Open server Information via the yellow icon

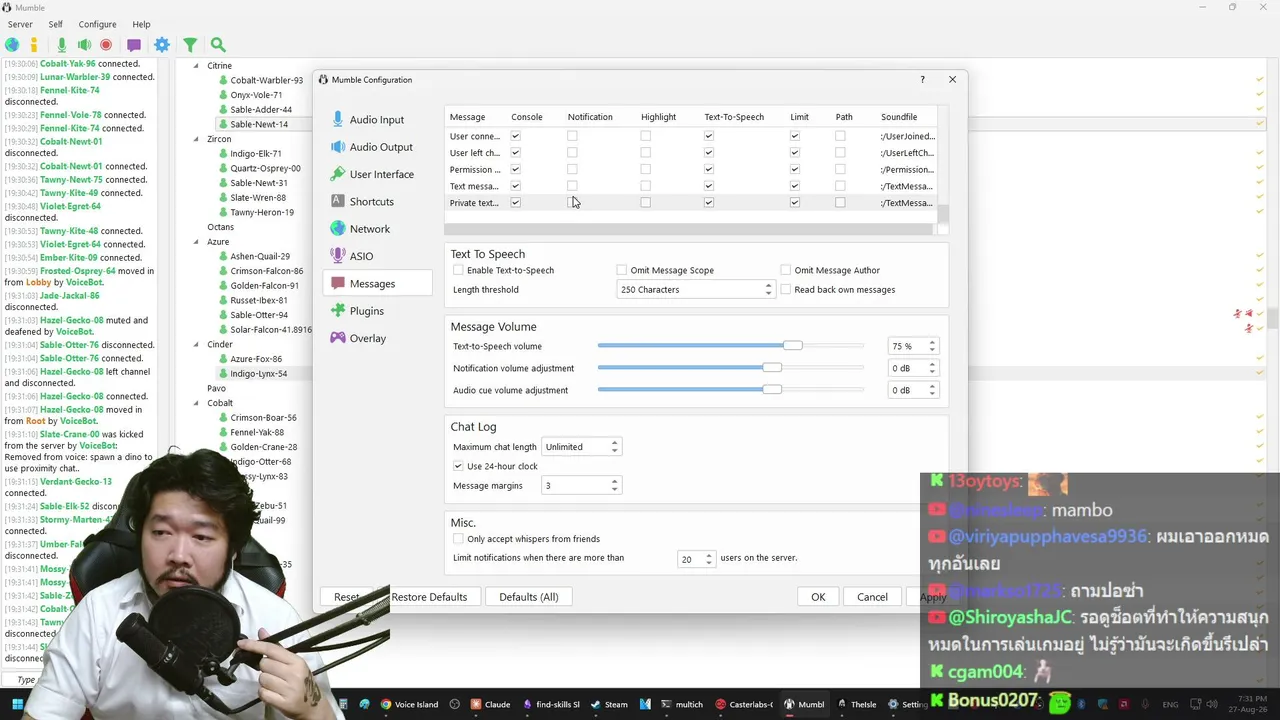[33, 45]
